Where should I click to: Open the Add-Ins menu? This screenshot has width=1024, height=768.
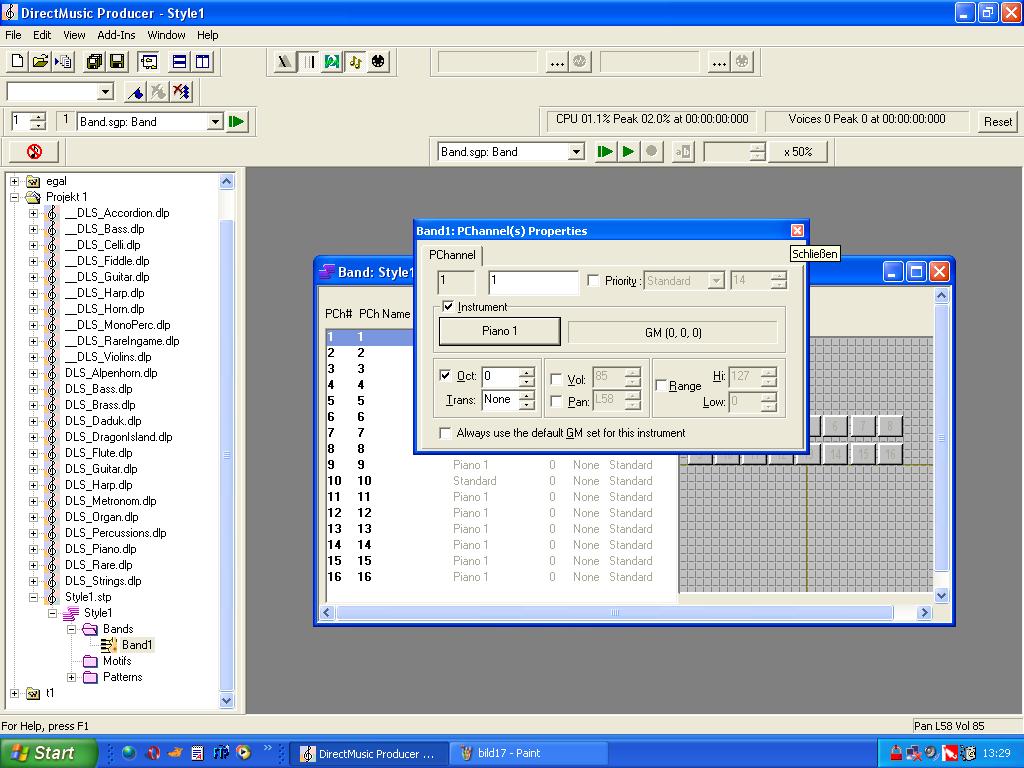(x=116, y=35)
